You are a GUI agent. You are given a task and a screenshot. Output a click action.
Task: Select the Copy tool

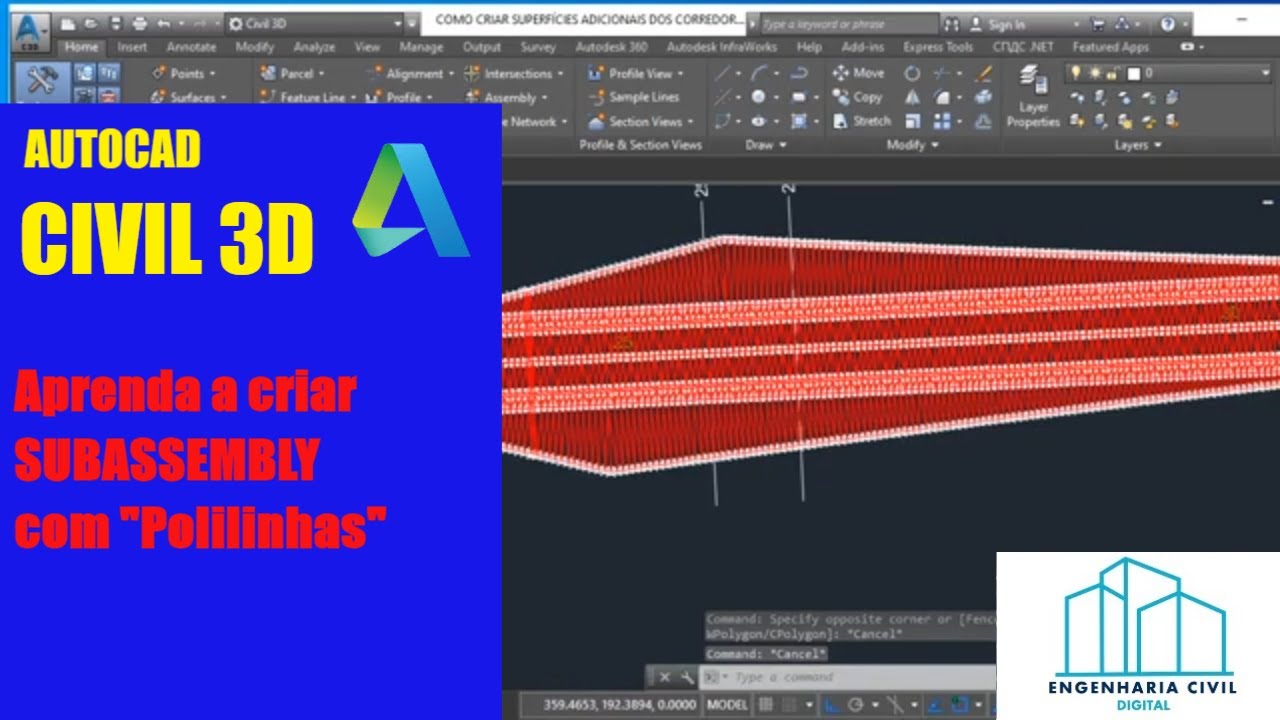coord(857,97)
